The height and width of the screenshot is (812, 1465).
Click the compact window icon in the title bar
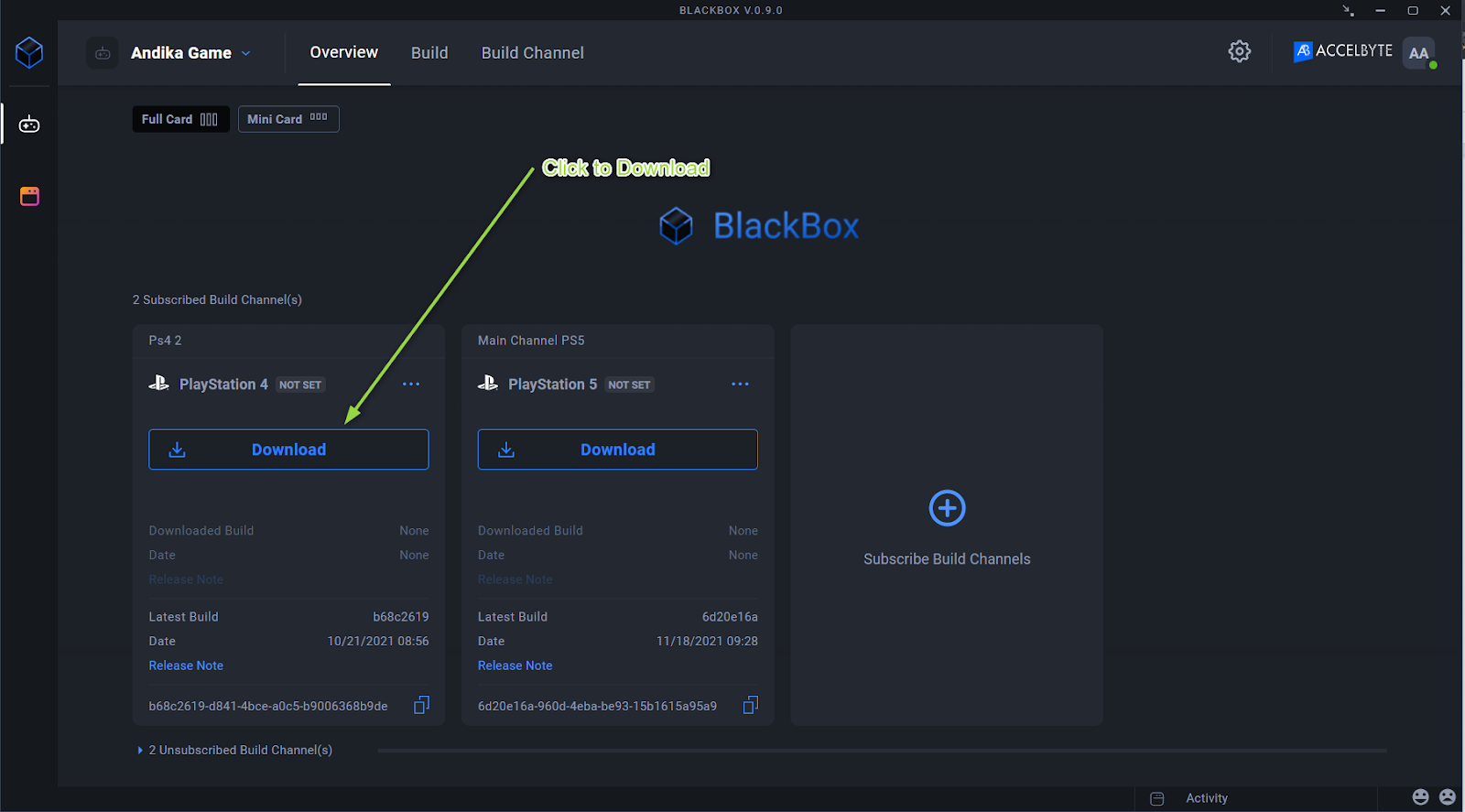coord(1348,11)
